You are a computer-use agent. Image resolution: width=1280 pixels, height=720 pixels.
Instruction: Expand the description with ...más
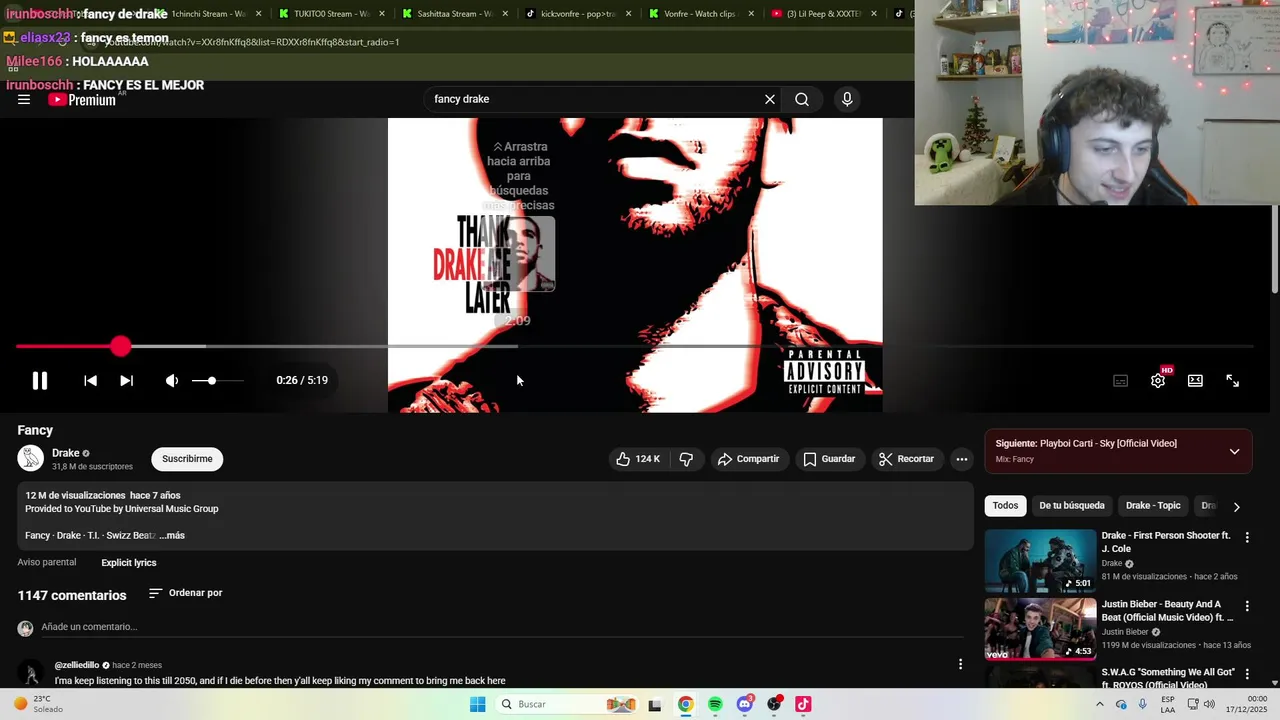click(x=172, y=535)
